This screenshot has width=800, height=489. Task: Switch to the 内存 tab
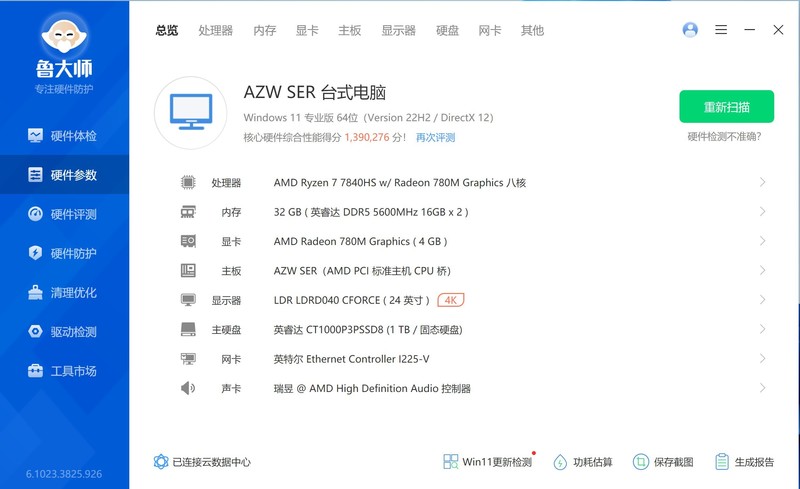pos(265,31)
